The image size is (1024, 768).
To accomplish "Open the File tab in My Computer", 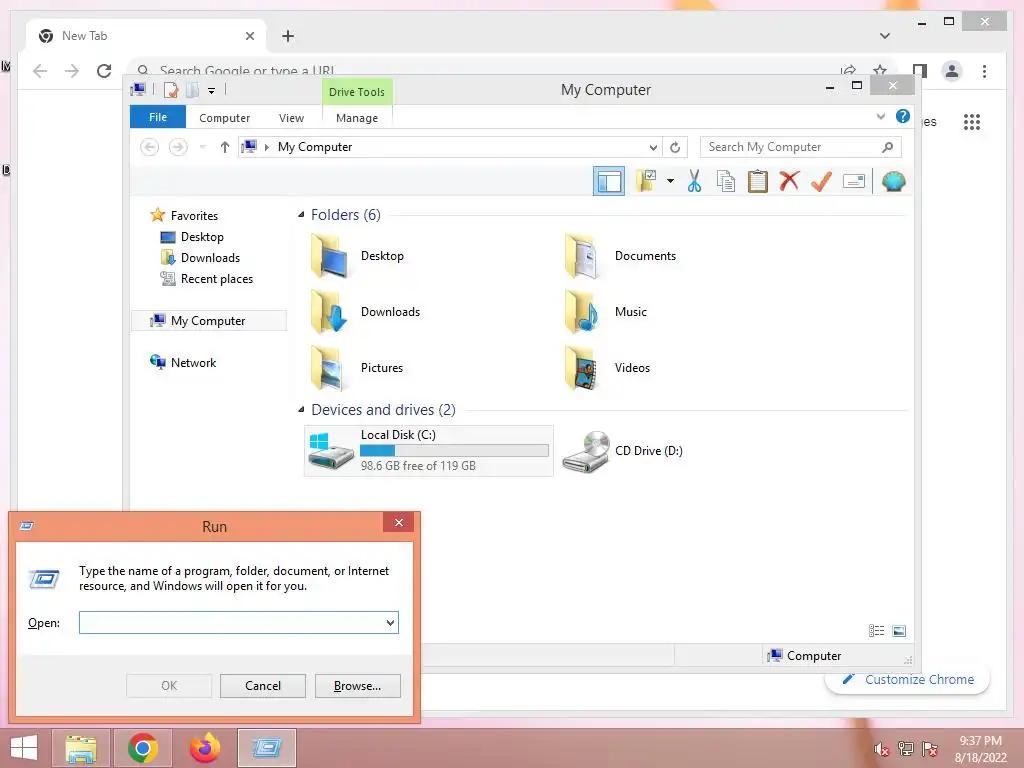I will [x=158, y=117].
